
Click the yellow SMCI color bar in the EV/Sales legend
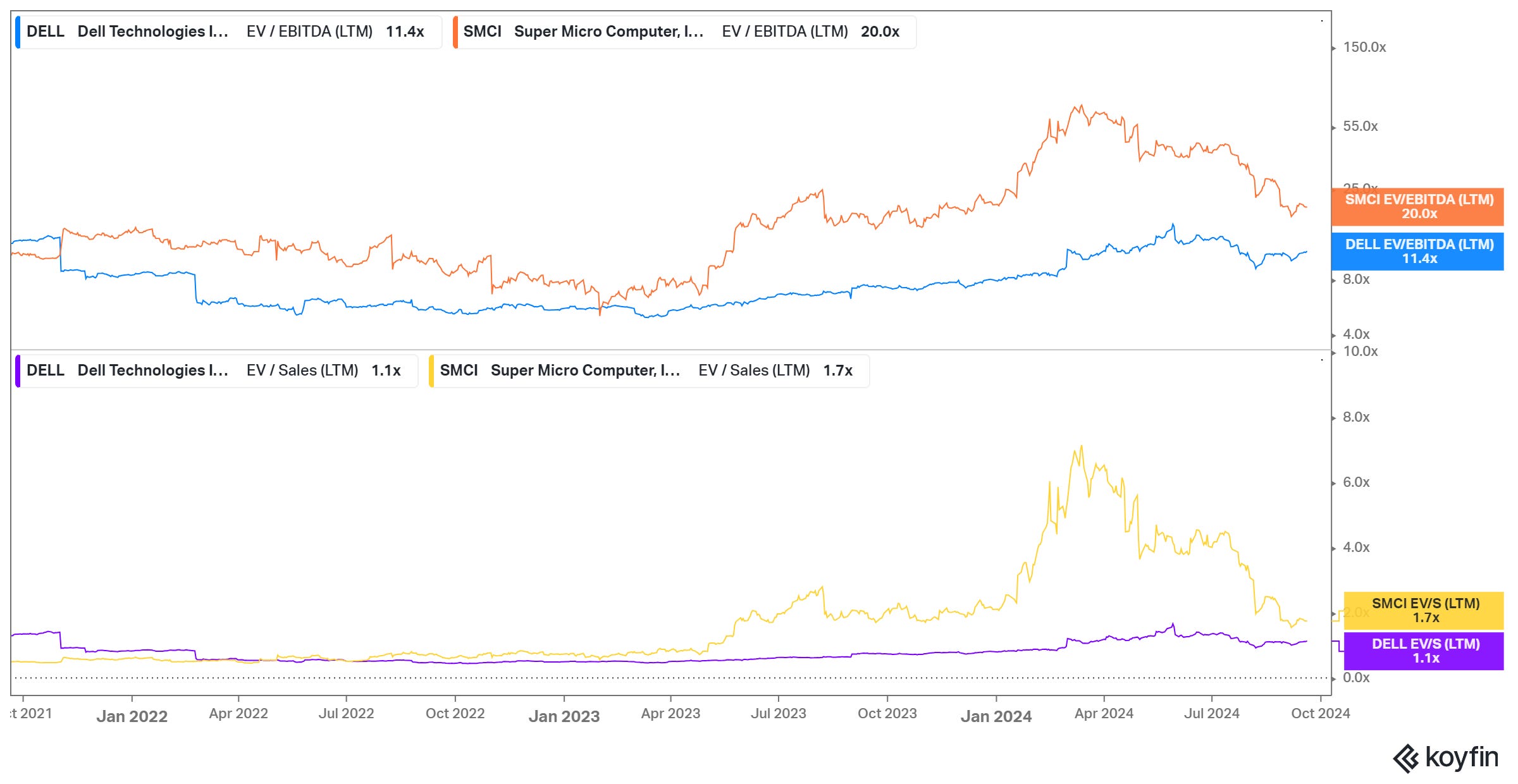click(431, 371)
